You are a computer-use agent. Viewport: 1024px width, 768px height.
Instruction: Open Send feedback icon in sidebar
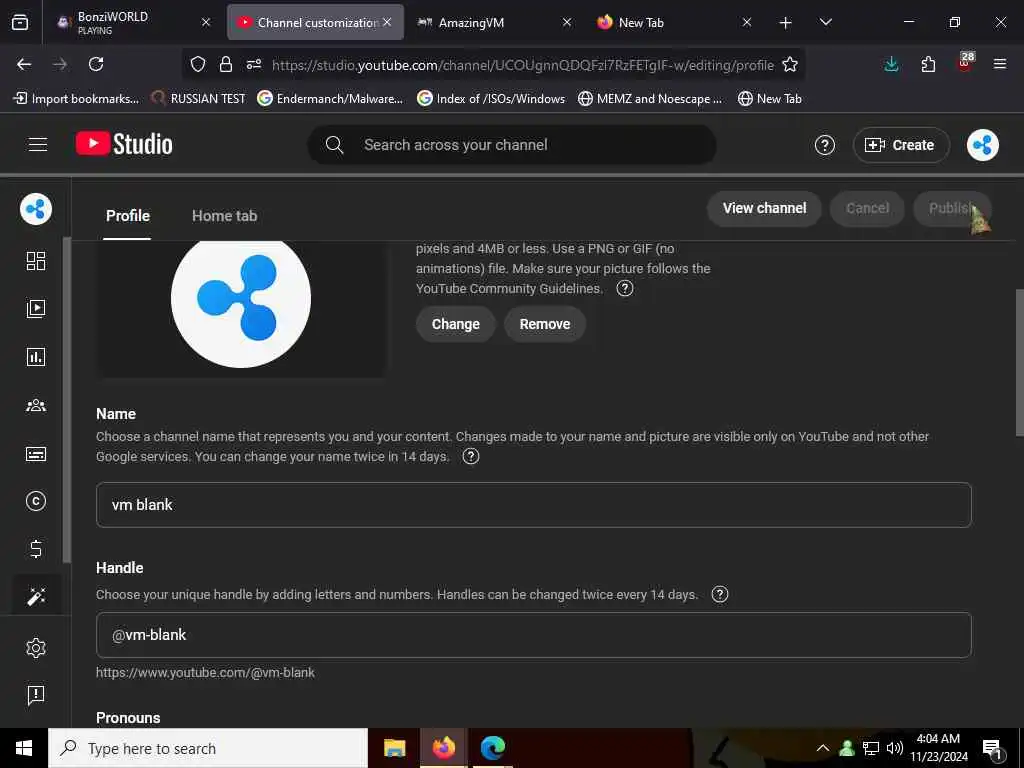[x=36, y=696]
